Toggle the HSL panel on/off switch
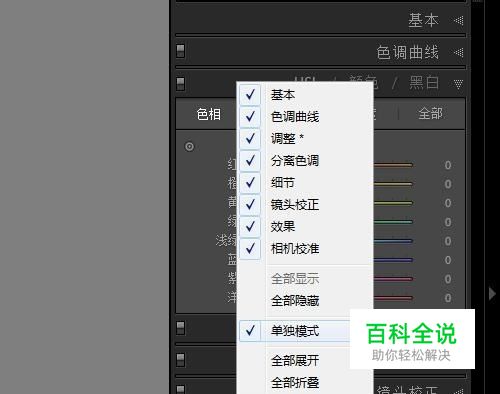This screenshot has width=500, height=394. coord(180,84)
